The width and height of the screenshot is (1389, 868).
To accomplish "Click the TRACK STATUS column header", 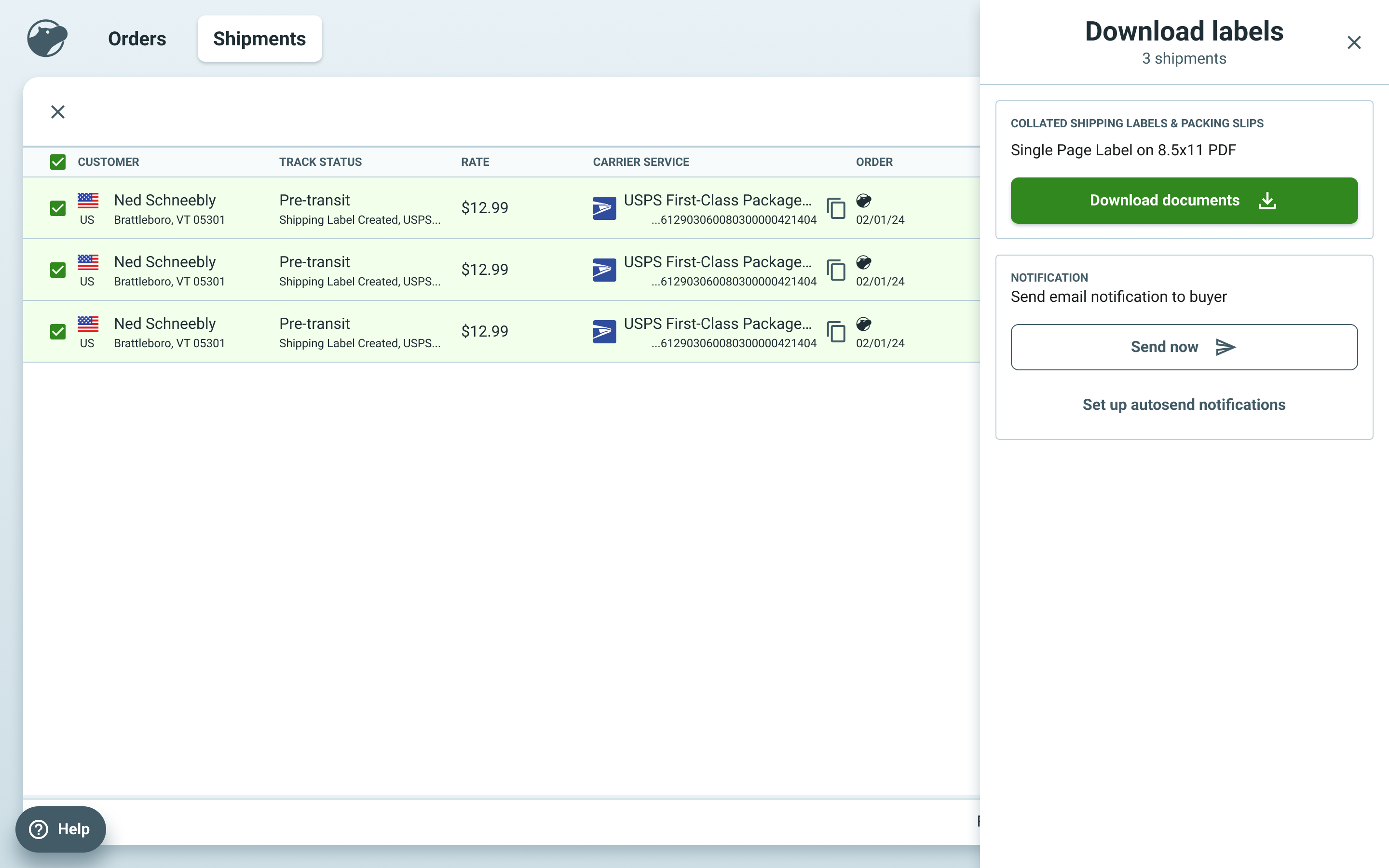I will pyautogui.click(x=320, y=162).
